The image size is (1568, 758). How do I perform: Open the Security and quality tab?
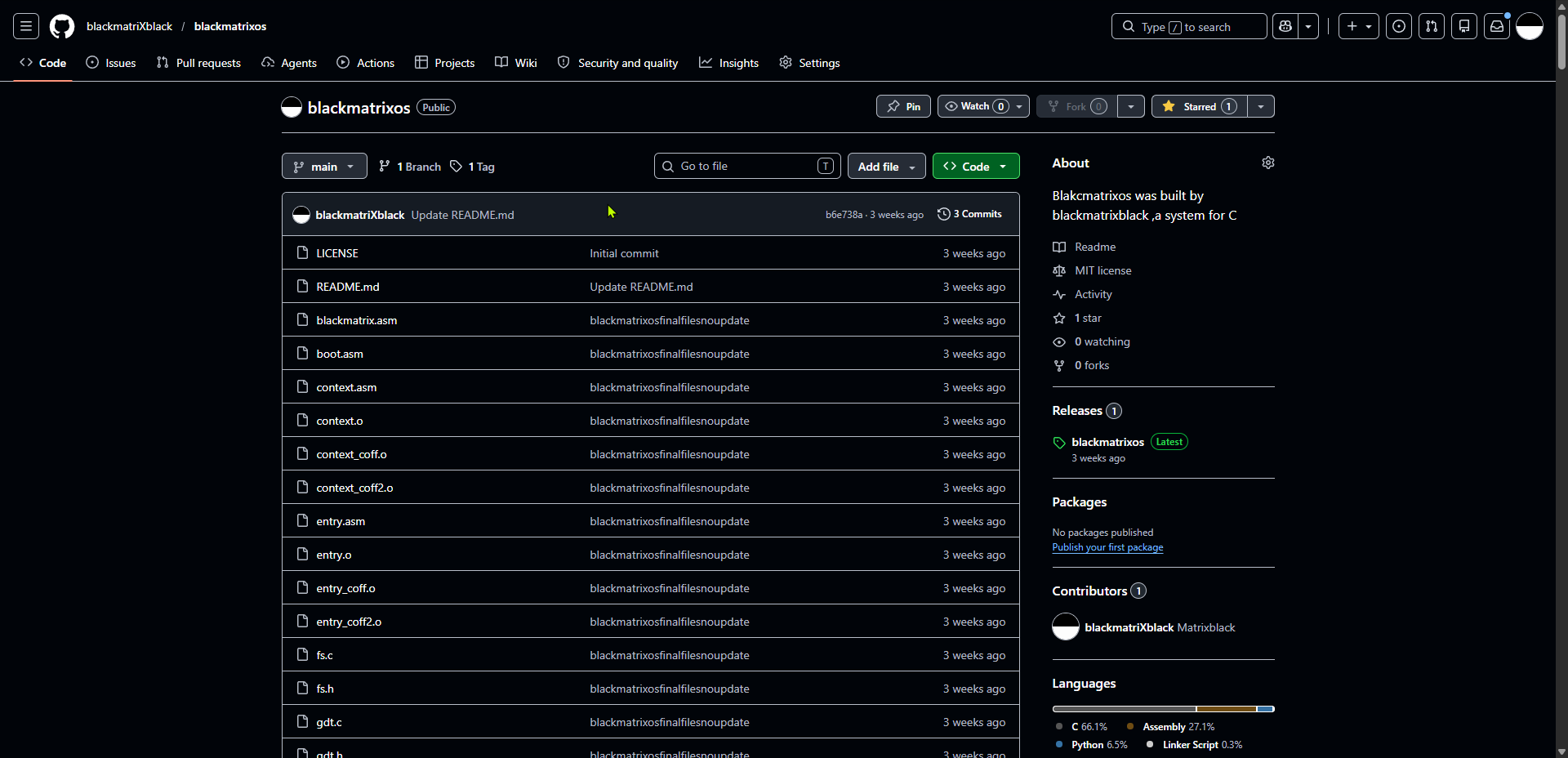pyautogui.click(x=618, y=63)
